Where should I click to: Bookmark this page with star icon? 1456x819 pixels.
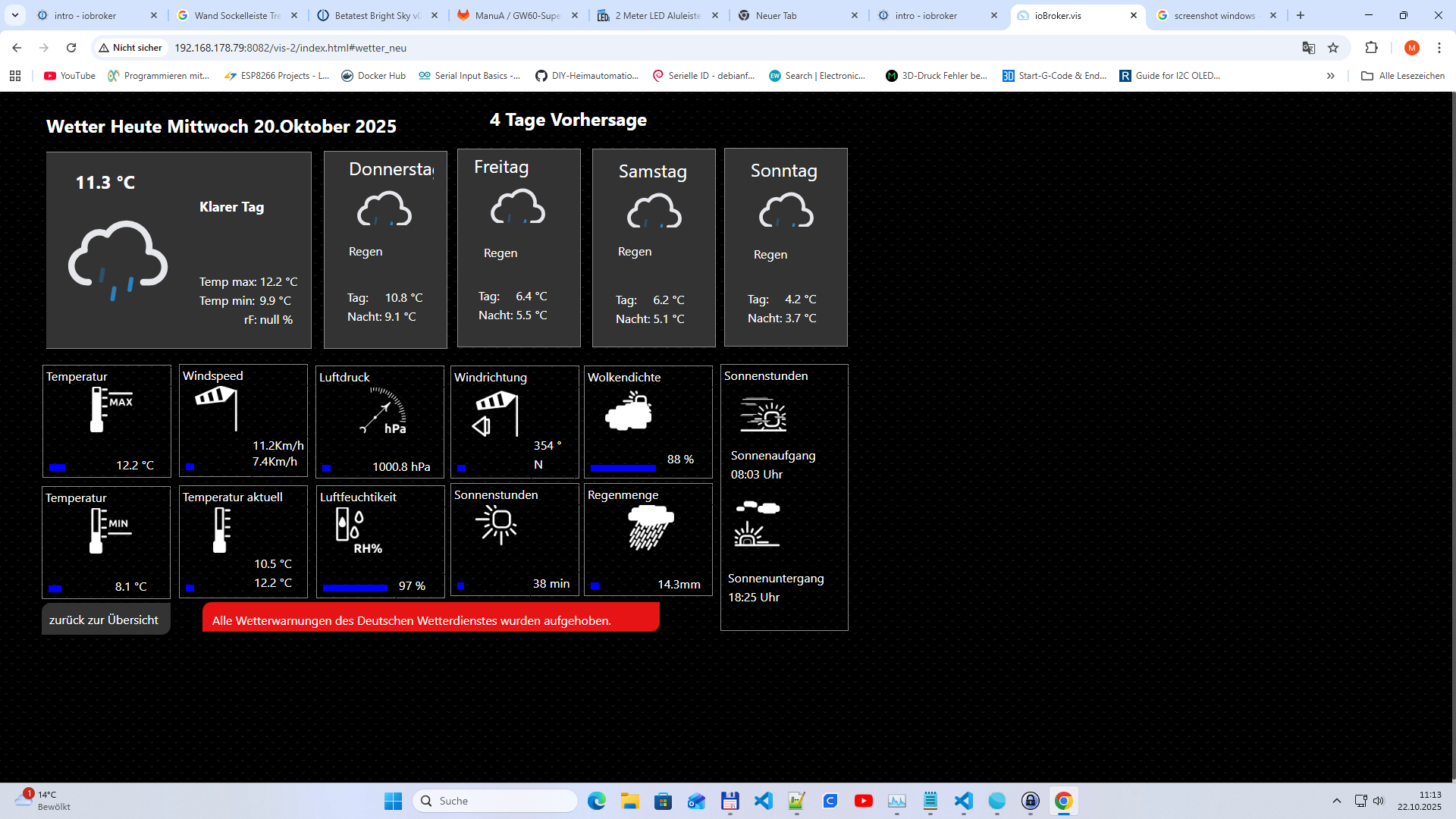[x=1333, y=48]
